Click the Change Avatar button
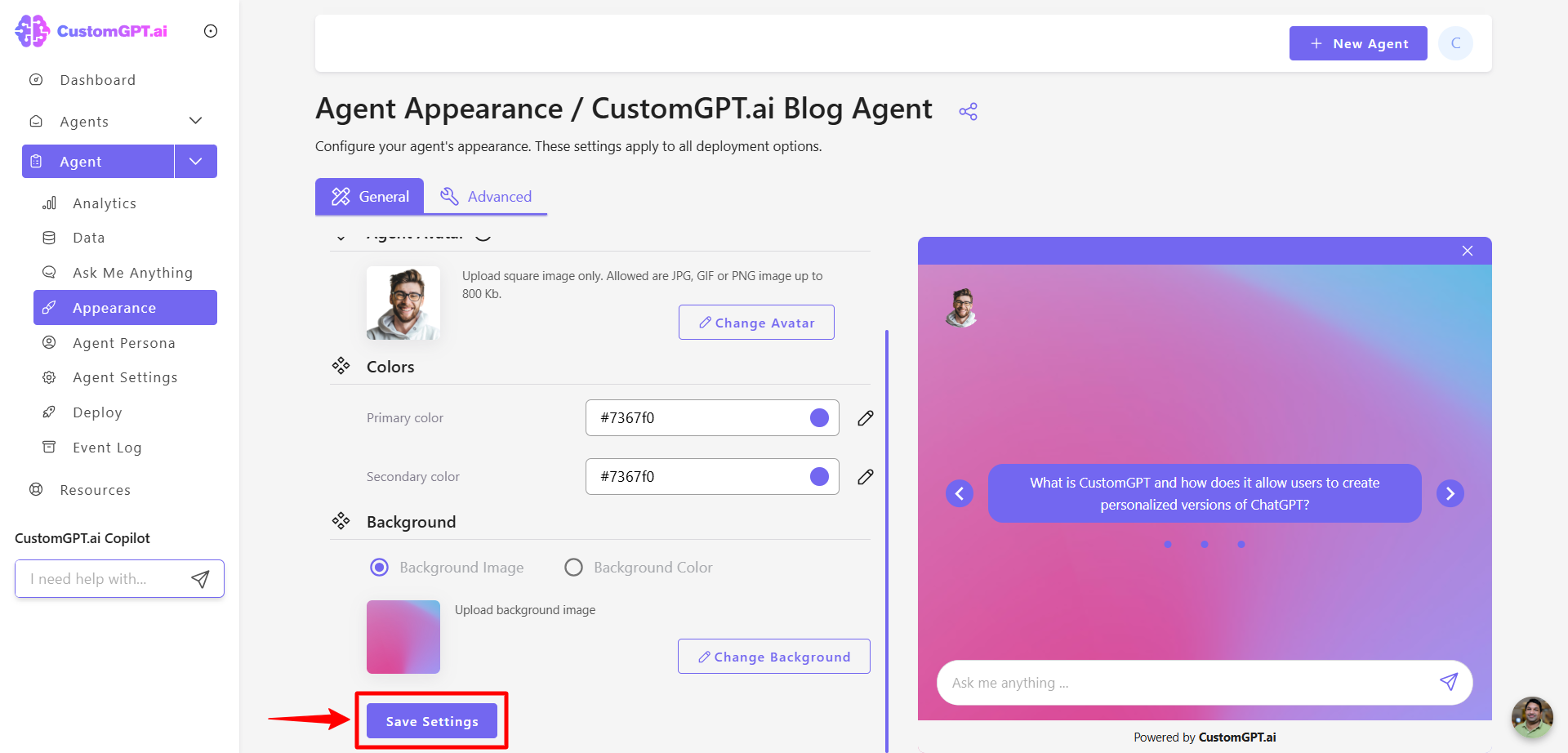1568x753 pixels. (x=756, y=323)
